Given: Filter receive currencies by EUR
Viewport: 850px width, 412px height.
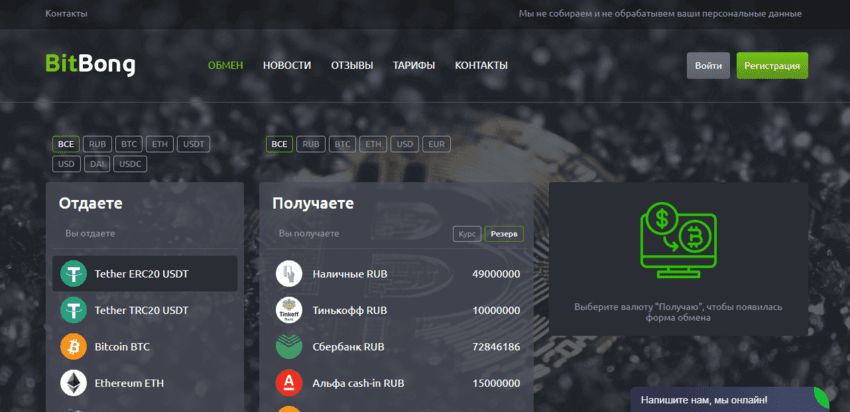Looking at the screenshot, I should pyautogui.click(x=436, y=144).
